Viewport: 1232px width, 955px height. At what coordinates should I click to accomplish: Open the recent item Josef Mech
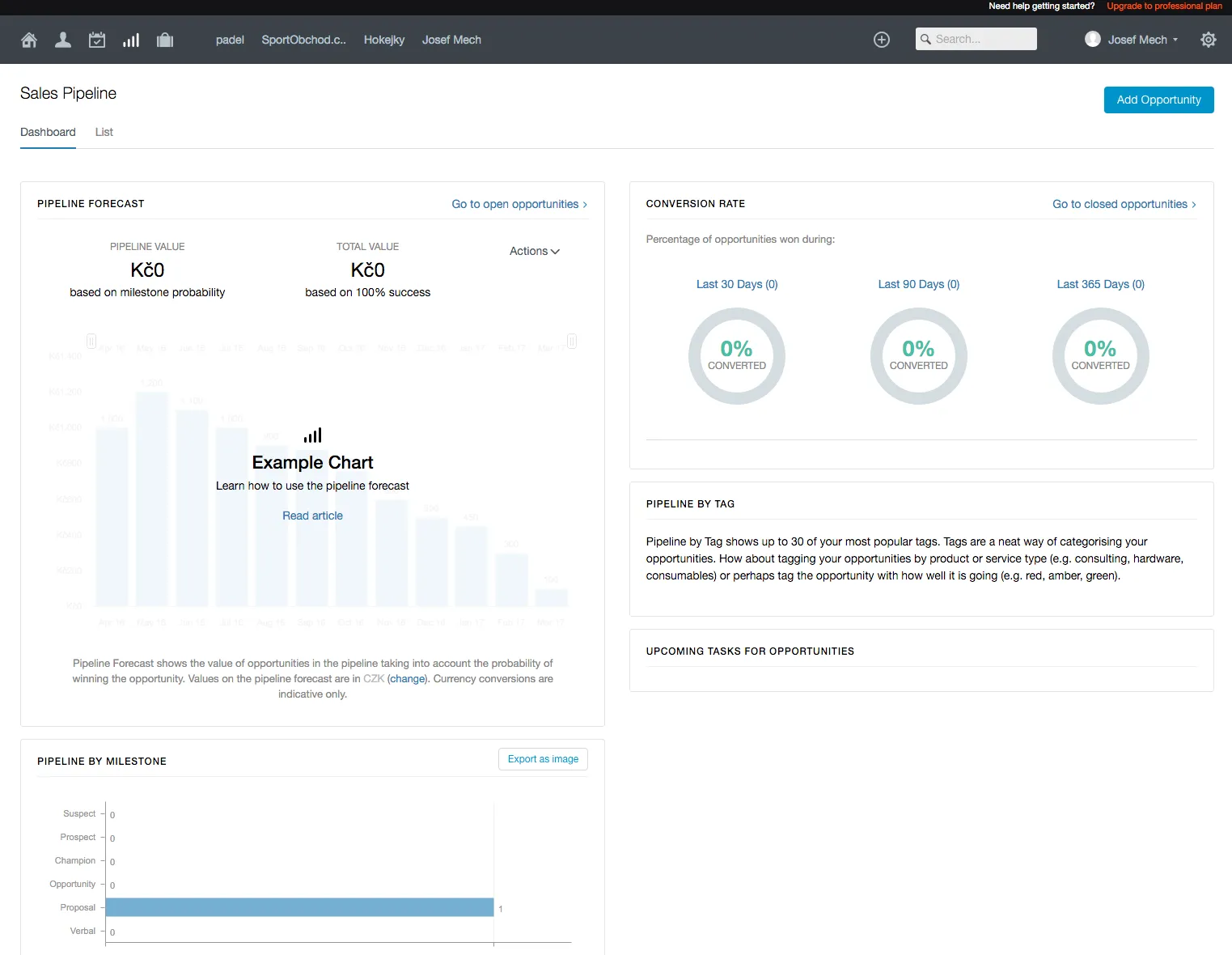pyautogui.click(x=451, y=40)
